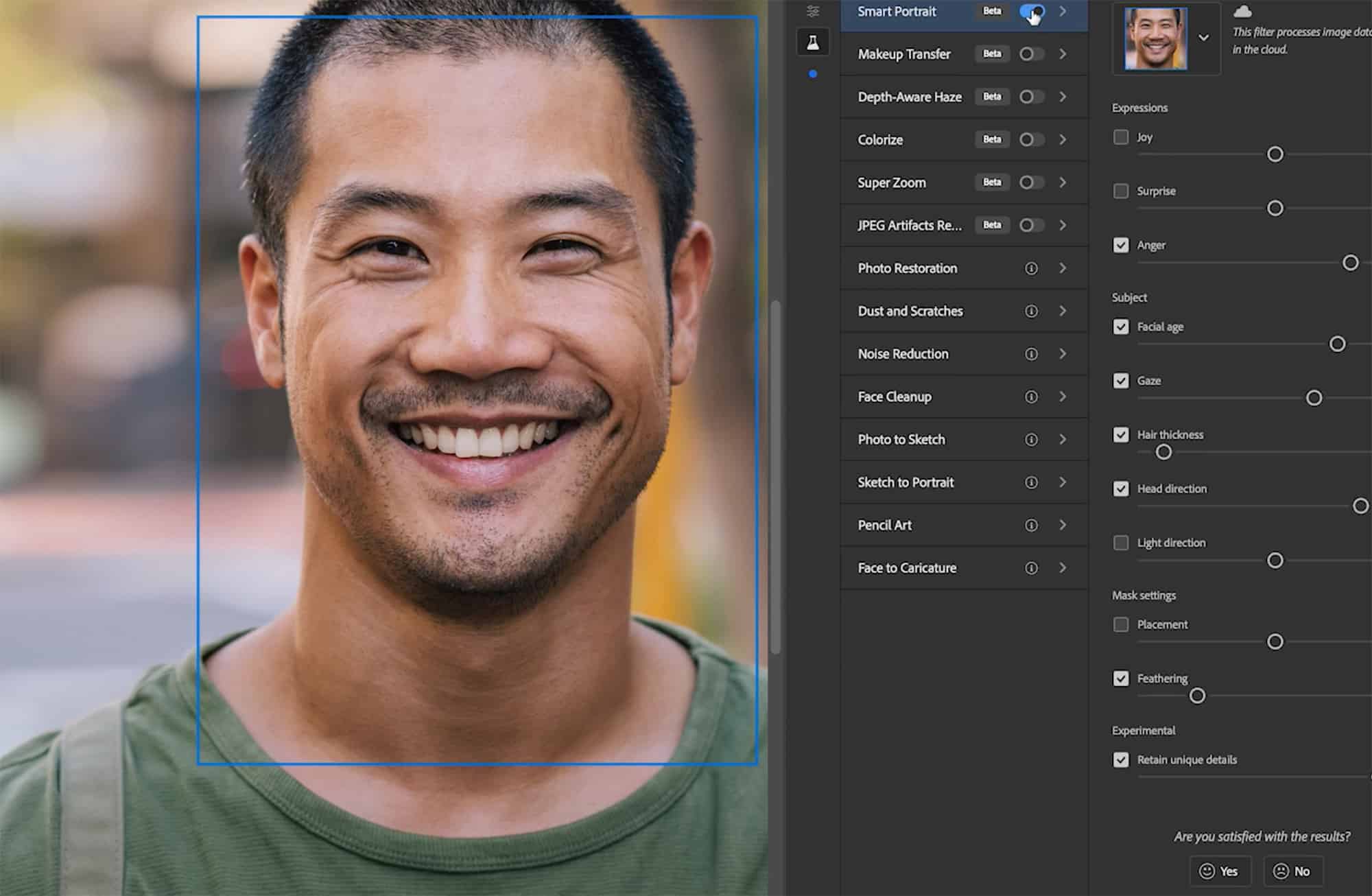Image resolution: width=1372 pixels, height=896 pixels.
Task: Enable Retain unique details checkbox
Action: point(1122,759)
